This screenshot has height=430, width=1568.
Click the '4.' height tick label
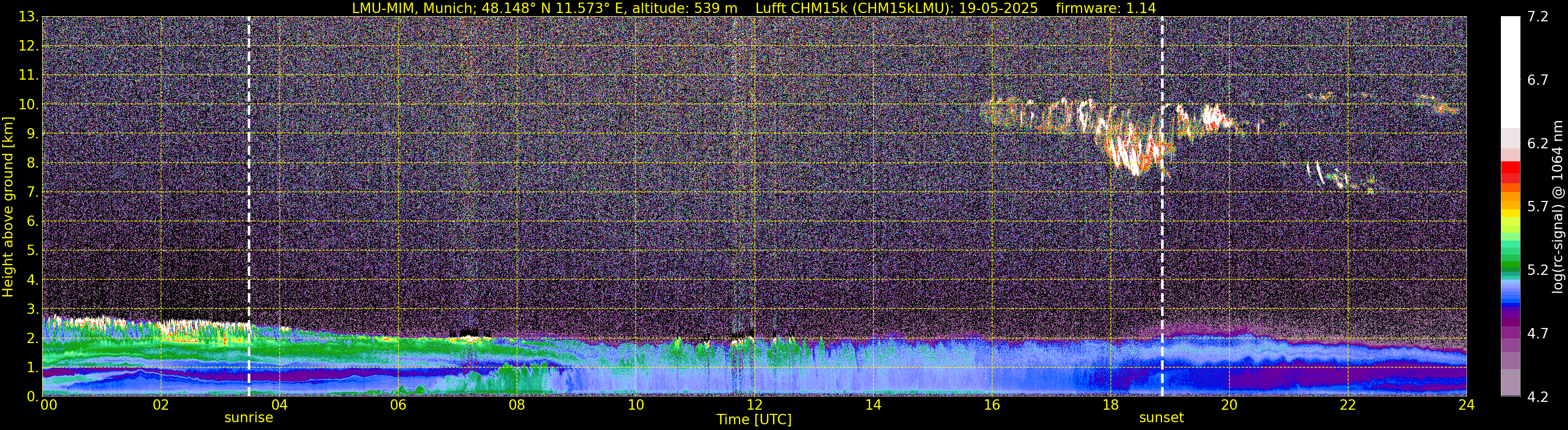click(32, 280)
